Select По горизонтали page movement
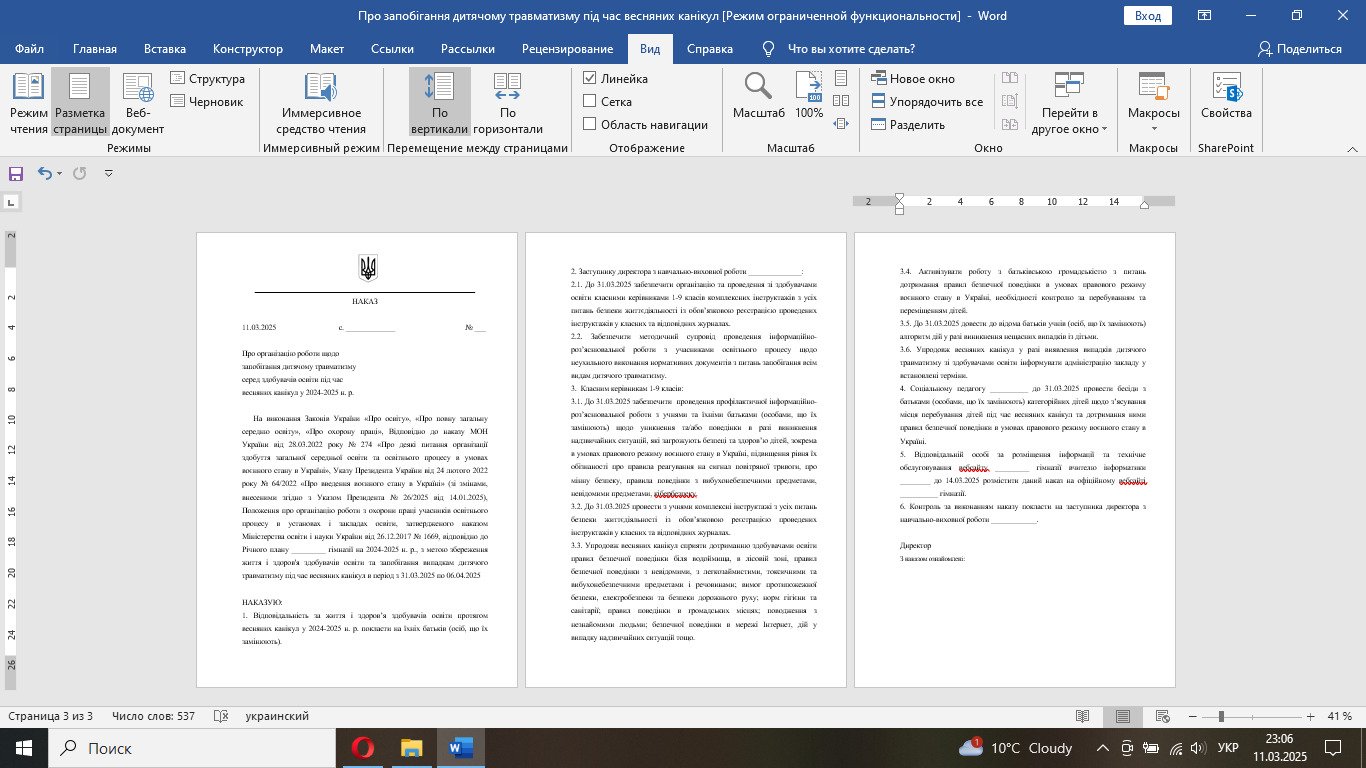 click(507, 103)
